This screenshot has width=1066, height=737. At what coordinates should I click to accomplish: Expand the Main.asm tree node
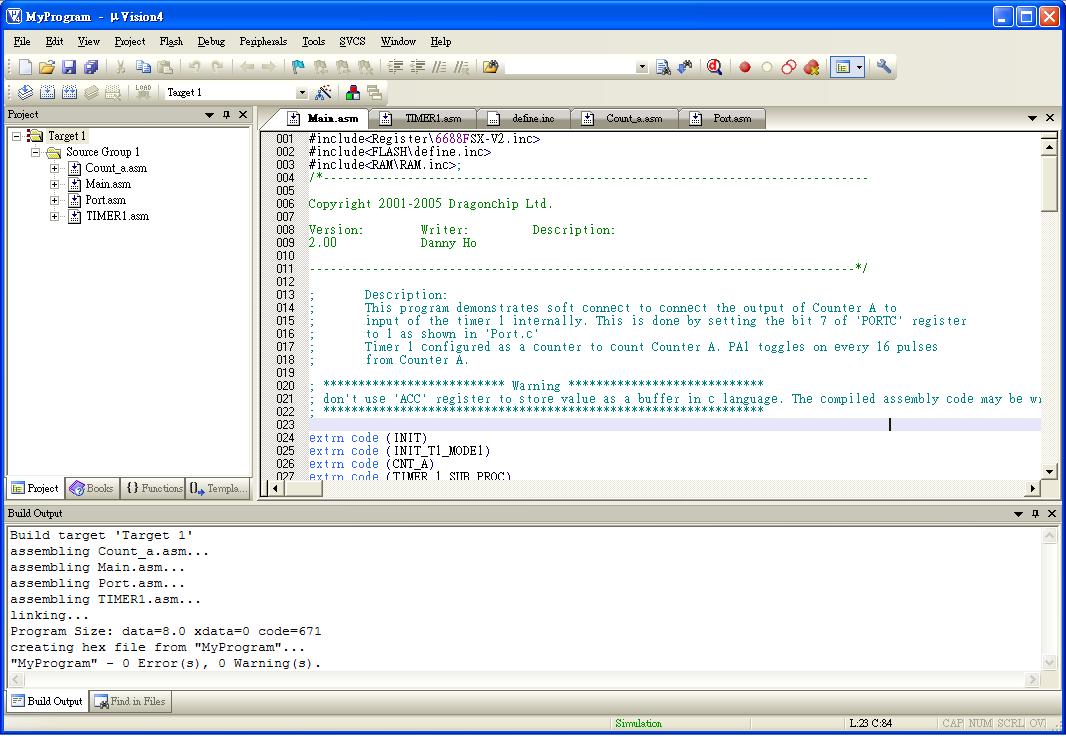[54, 184]
